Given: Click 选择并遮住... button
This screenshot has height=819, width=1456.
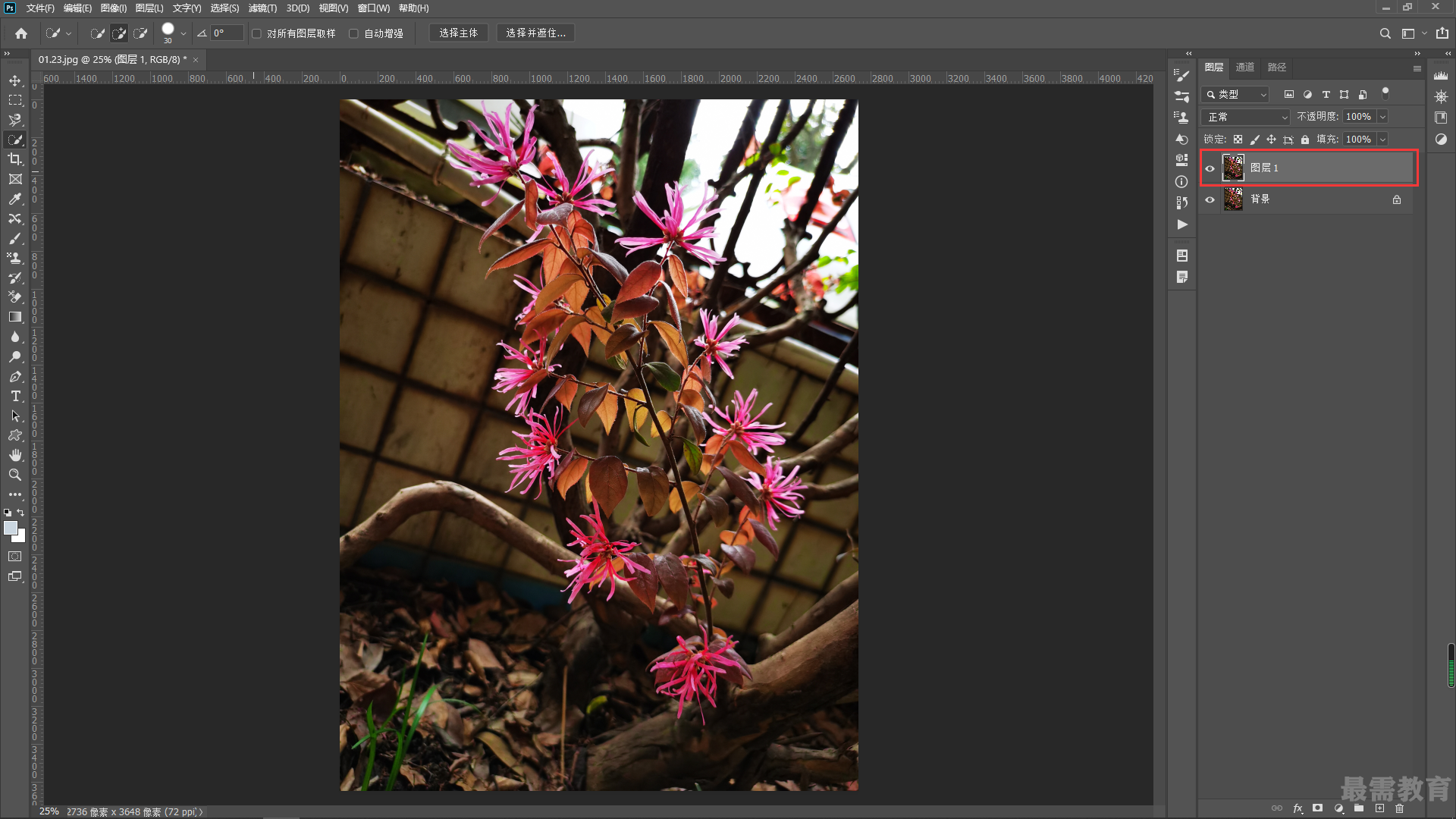Looking at the screenshot, I should [536, 33].
